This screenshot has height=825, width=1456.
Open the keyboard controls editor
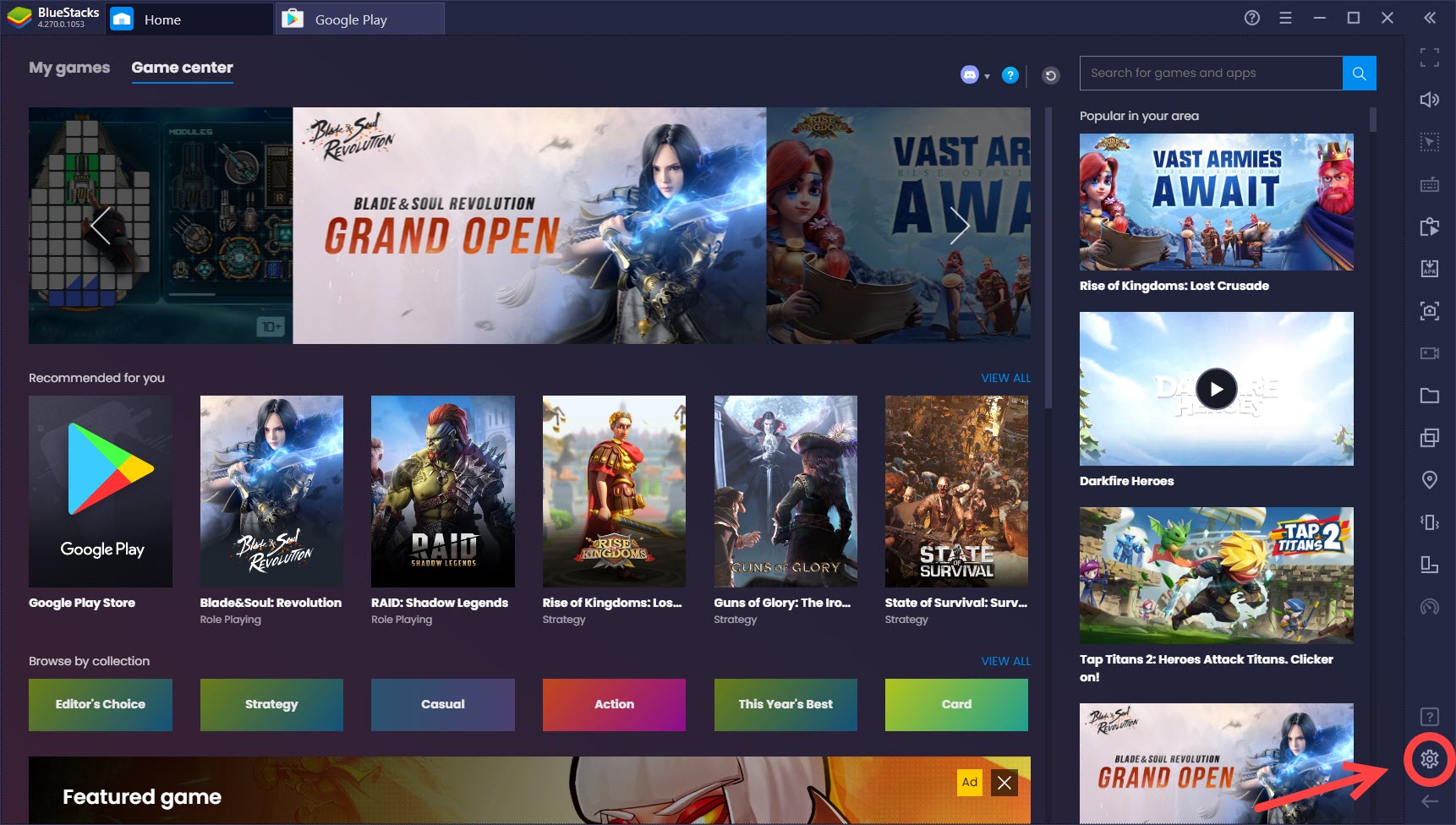(x=1431, y=183)
